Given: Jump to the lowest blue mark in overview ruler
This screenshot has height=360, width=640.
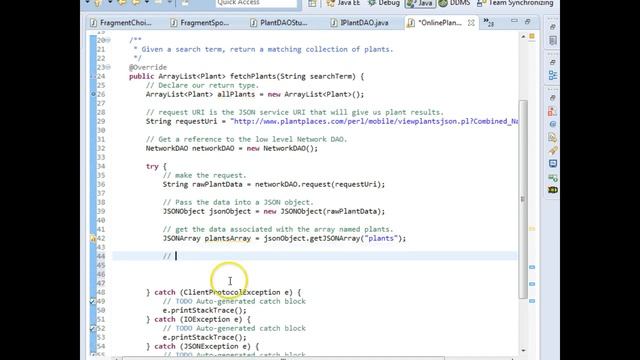Looking at the screenshot, I should tap(532, 301).
